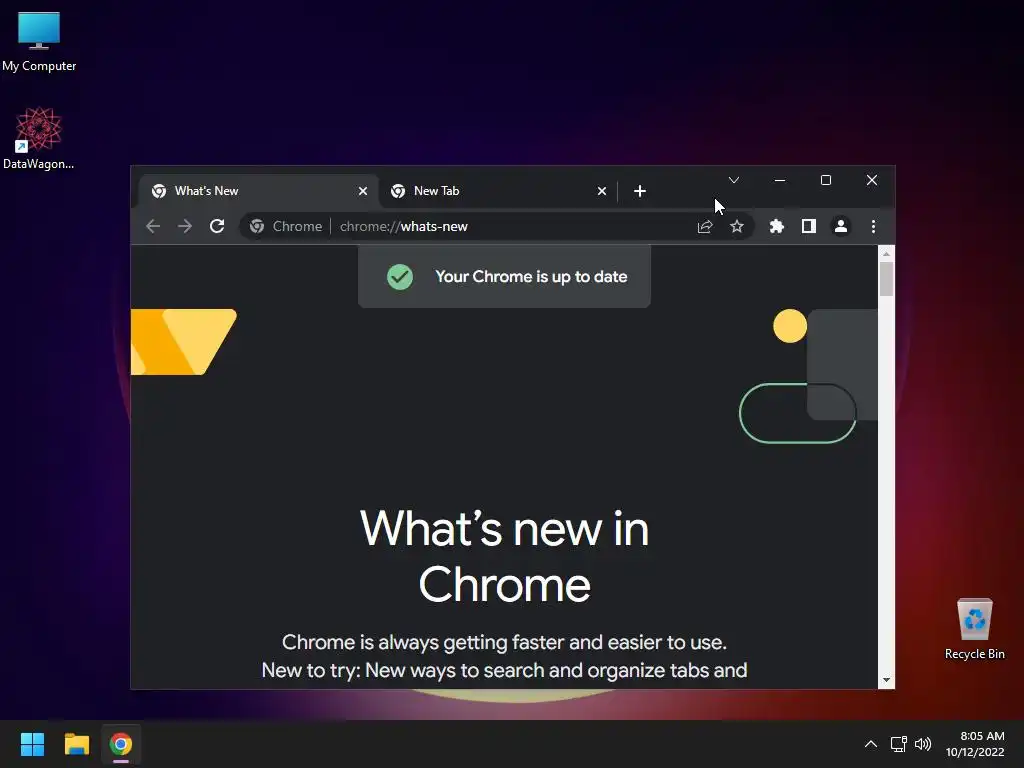Screen dimensions: 1024x768
Task: Click the 'Your Chrome is up to date' text
Action: coord(531,277)
